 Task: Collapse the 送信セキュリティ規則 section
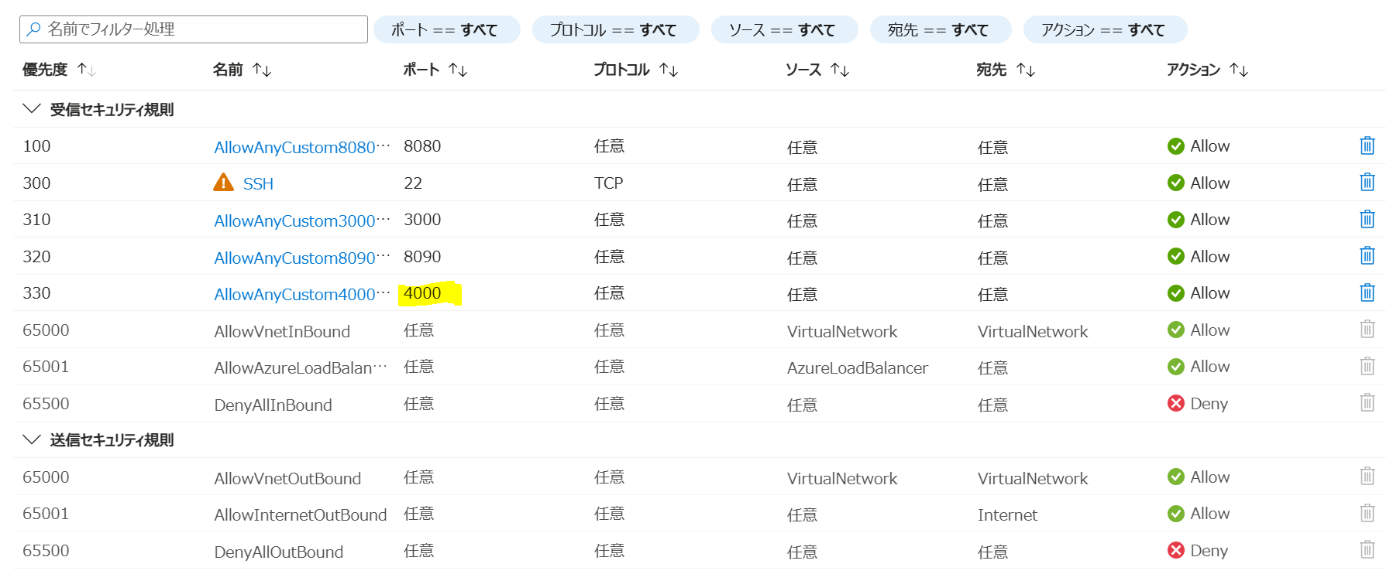point(30,440)
